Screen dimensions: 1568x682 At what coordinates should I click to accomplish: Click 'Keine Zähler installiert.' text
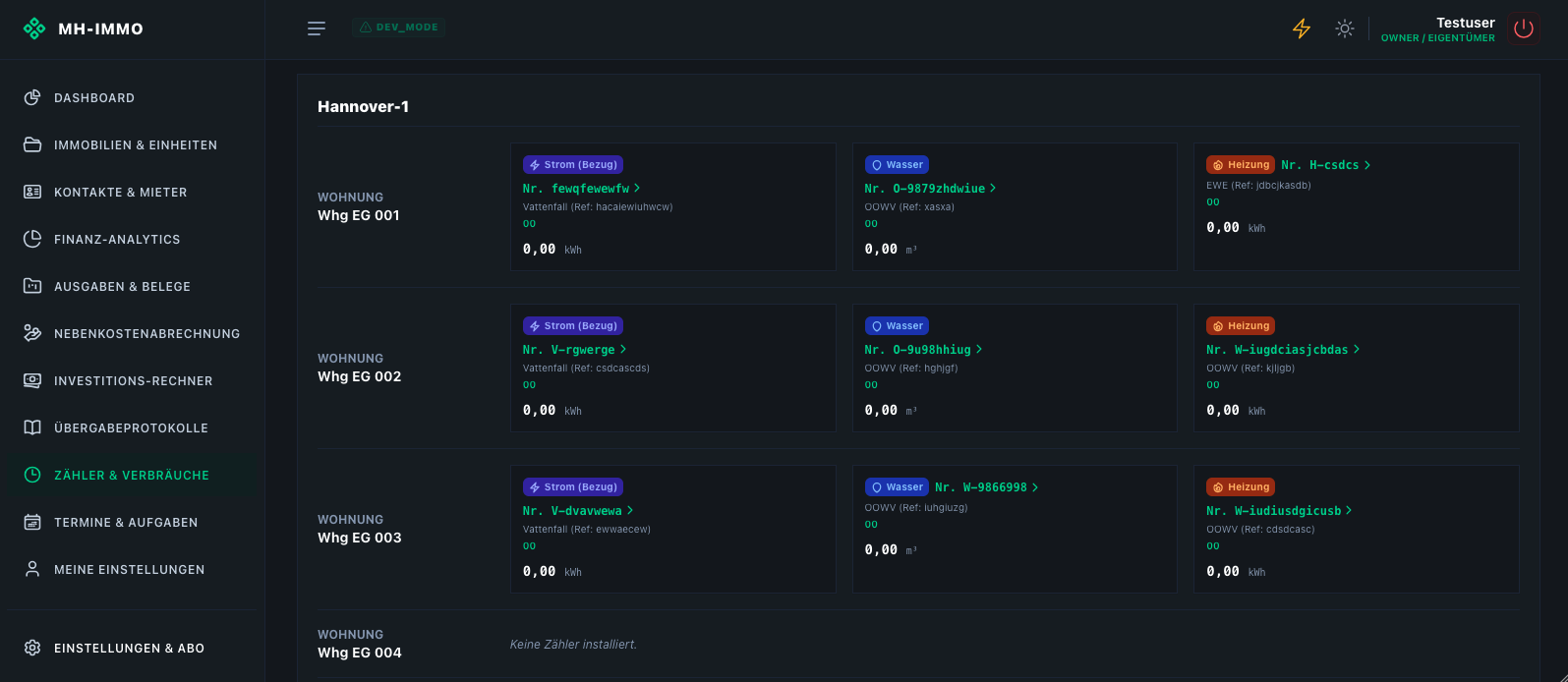tap(573, 645)
